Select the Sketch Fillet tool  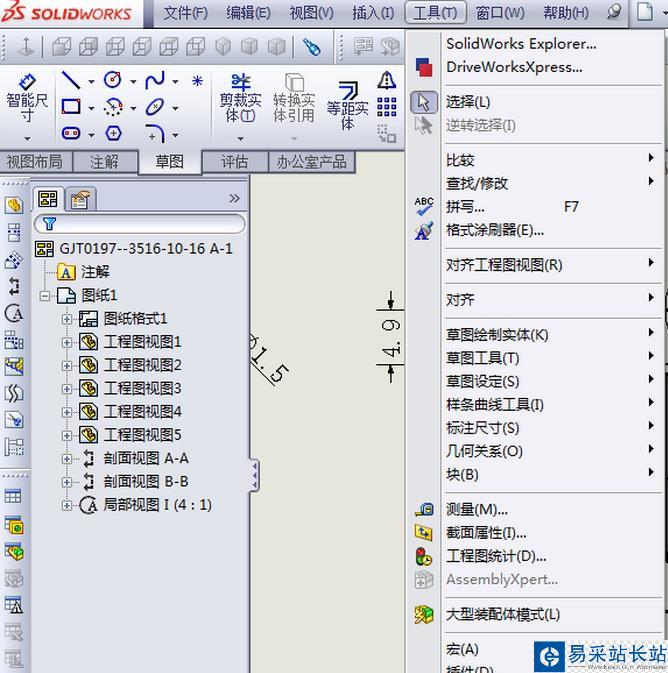(155, 133)
